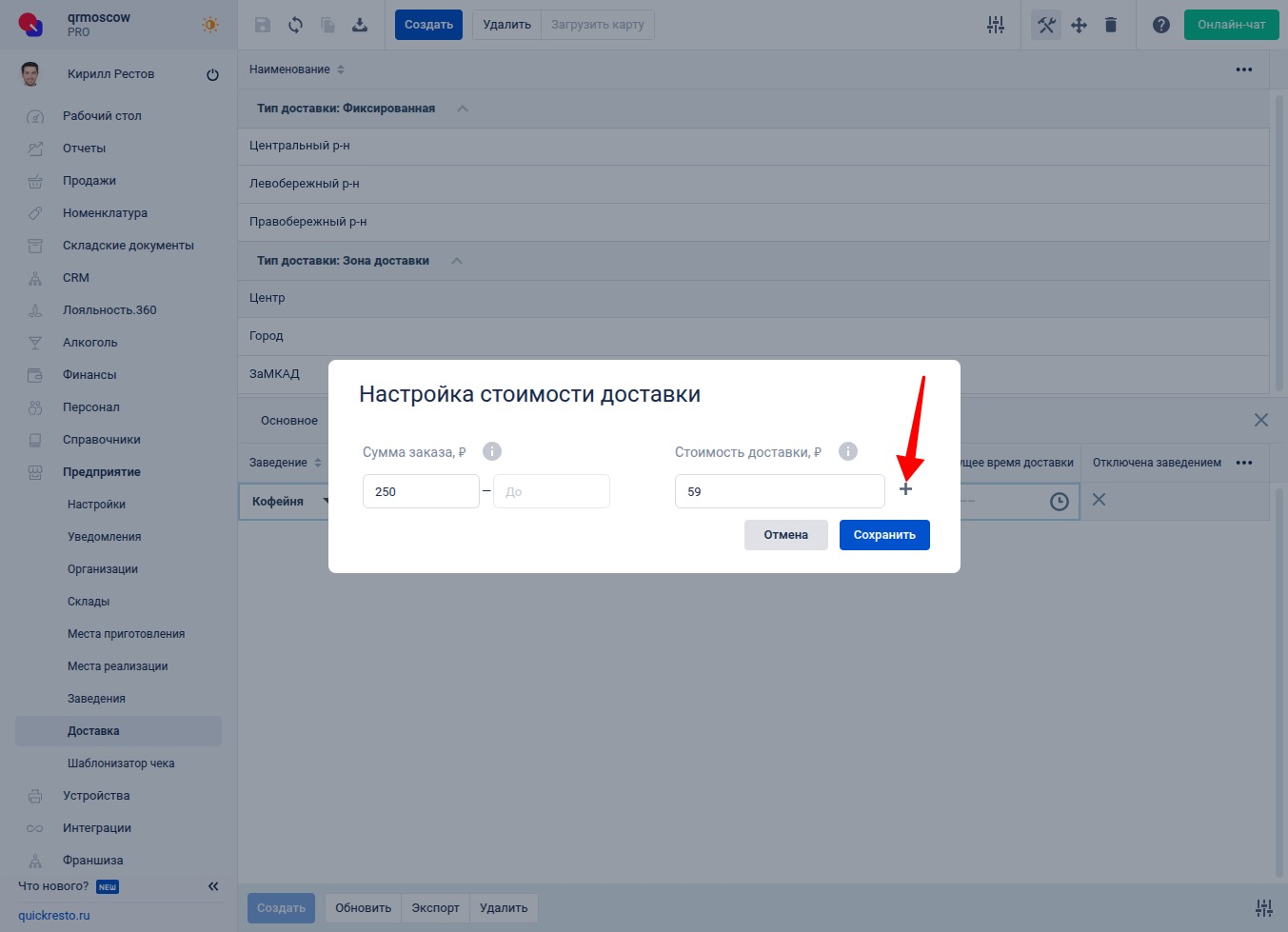
Task: Click the До order amount field
Action: click(x=551, y=491)
